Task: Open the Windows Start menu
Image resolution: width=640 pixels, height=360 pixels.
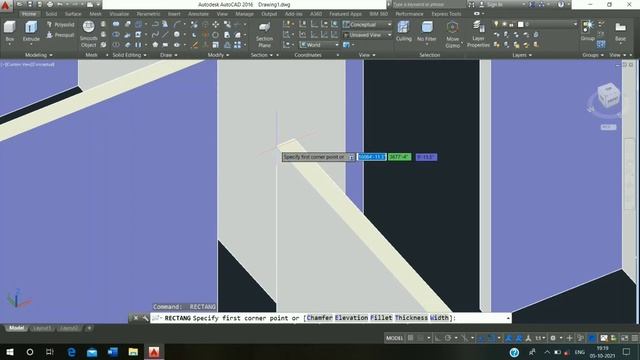Action: coord(10,352)
